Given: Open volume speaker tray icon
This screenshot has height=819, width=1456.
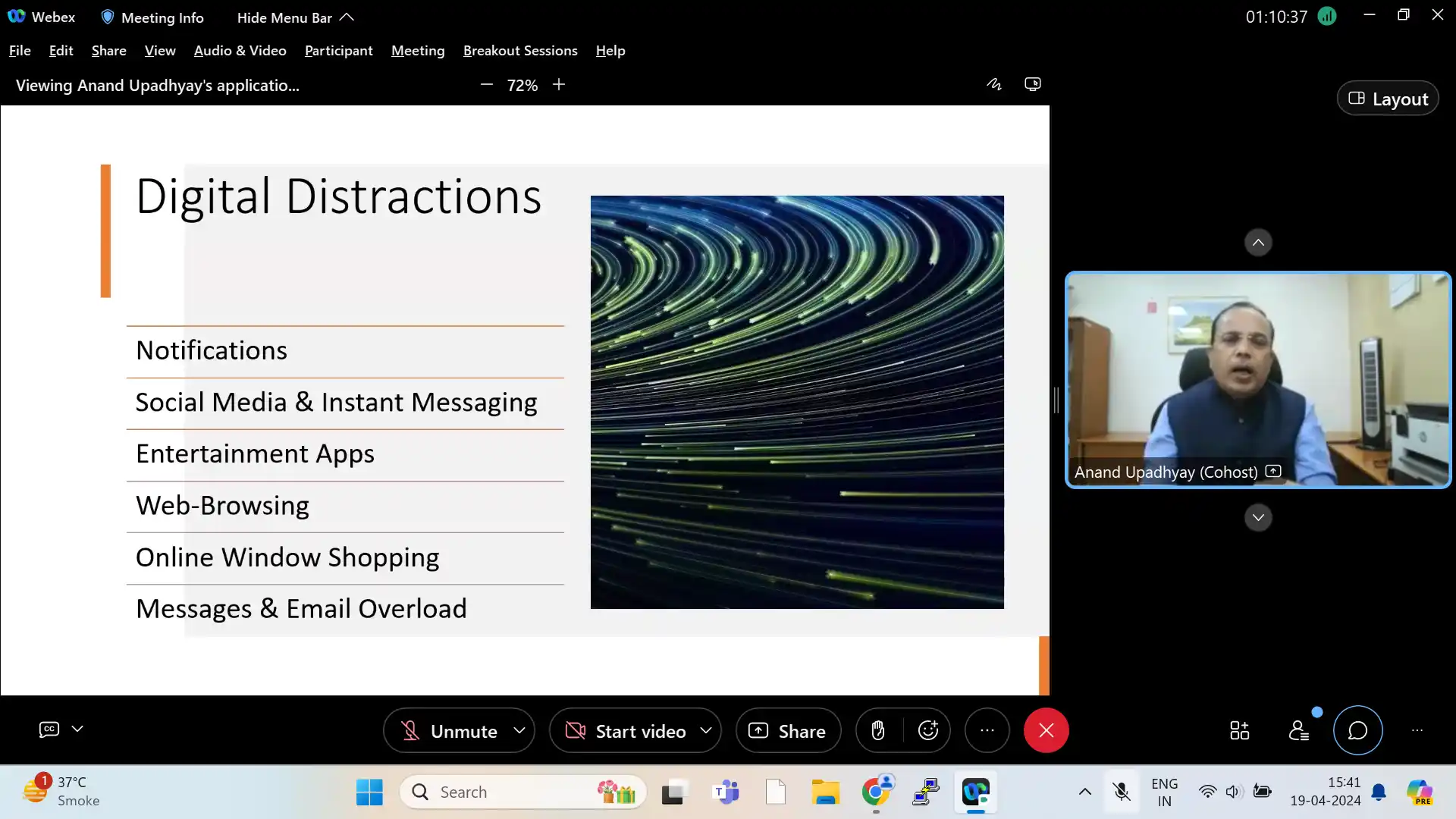Looking at the screenshot, I should click(1234, 792).
